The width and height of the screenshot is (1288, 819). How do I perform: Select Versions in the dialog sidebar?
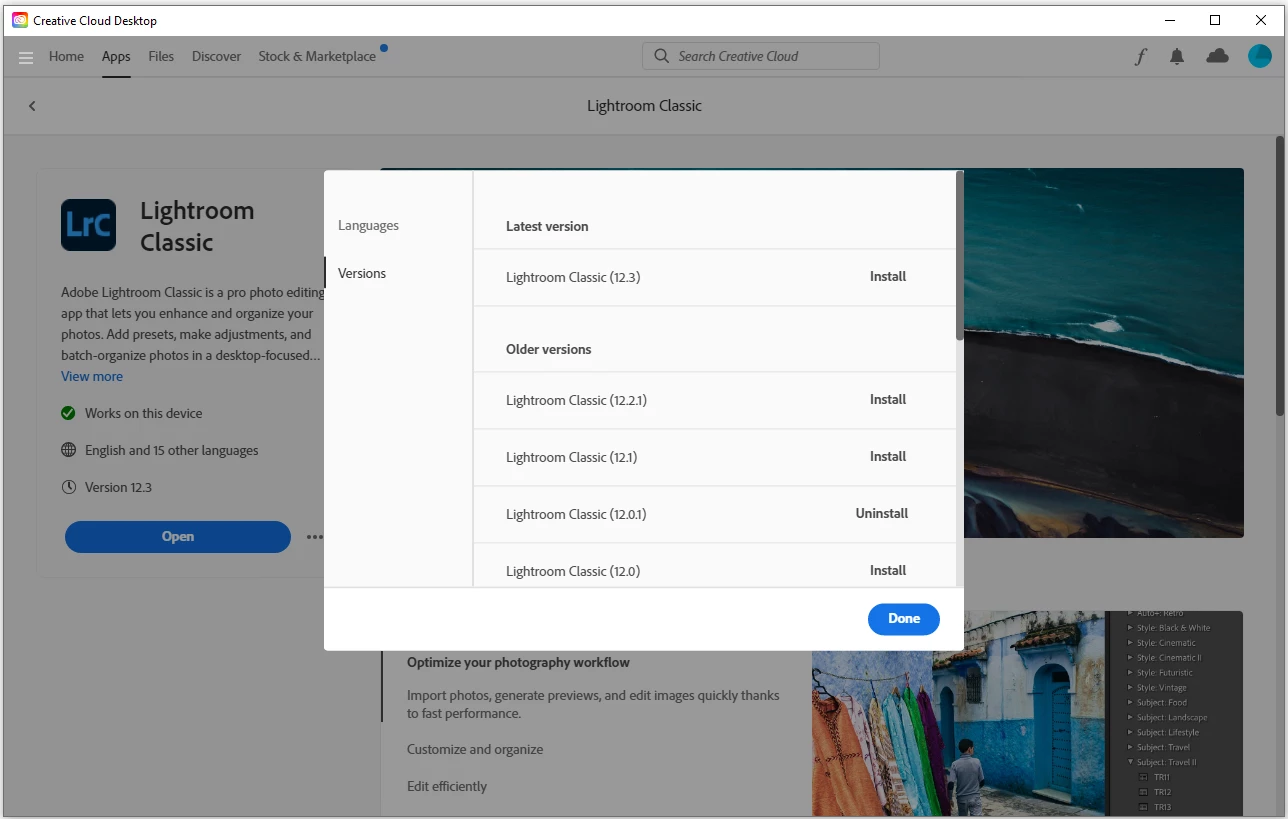pyautogui.click(x=362, y=273)
